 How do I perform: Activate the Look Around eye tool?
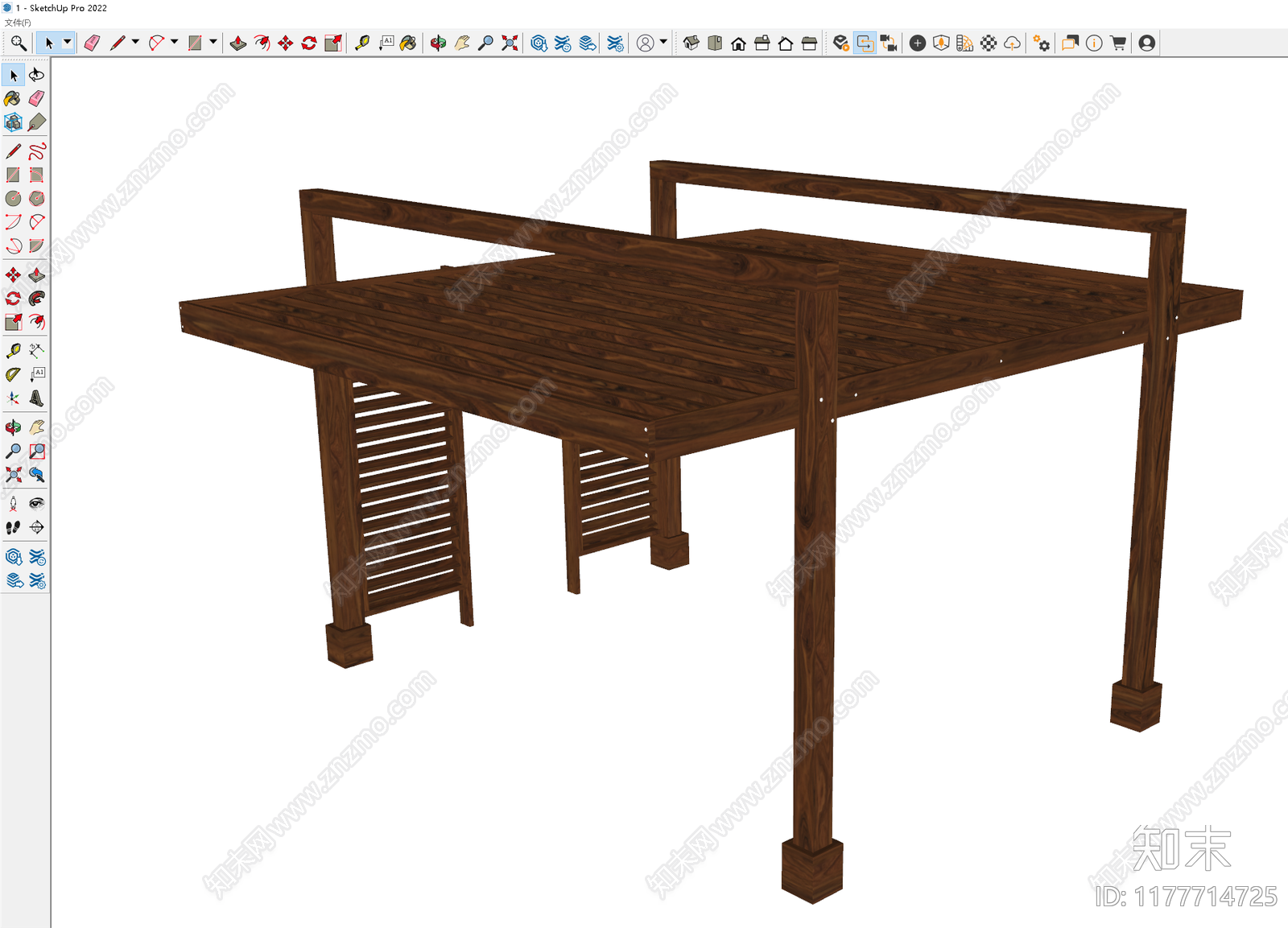[x=37, y=504]
